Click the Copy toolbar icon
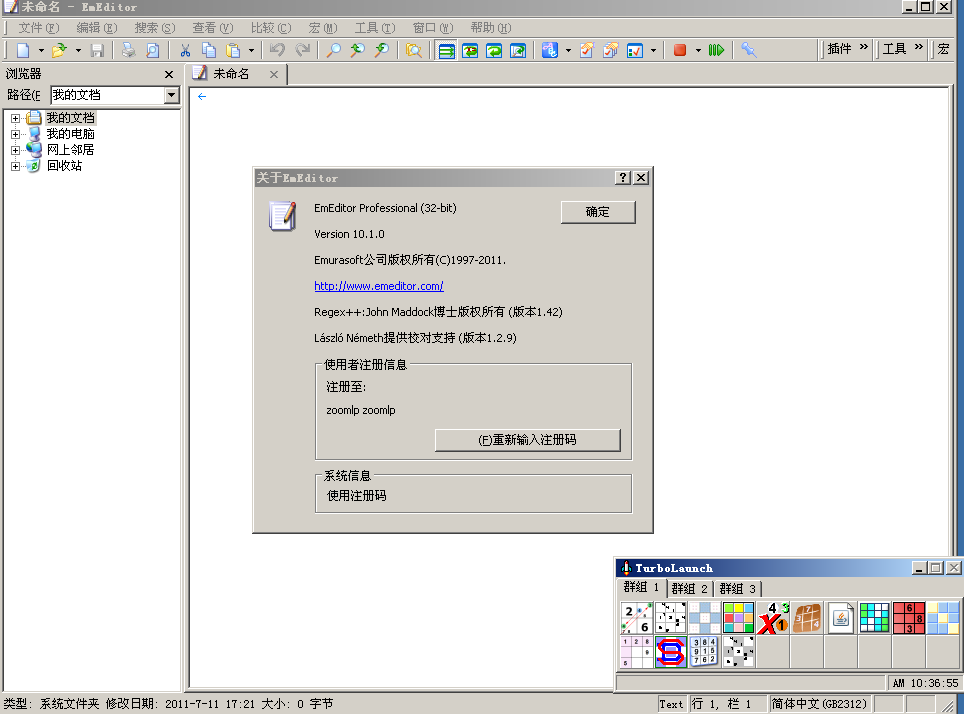964x714 pixels. click(209, 50)
